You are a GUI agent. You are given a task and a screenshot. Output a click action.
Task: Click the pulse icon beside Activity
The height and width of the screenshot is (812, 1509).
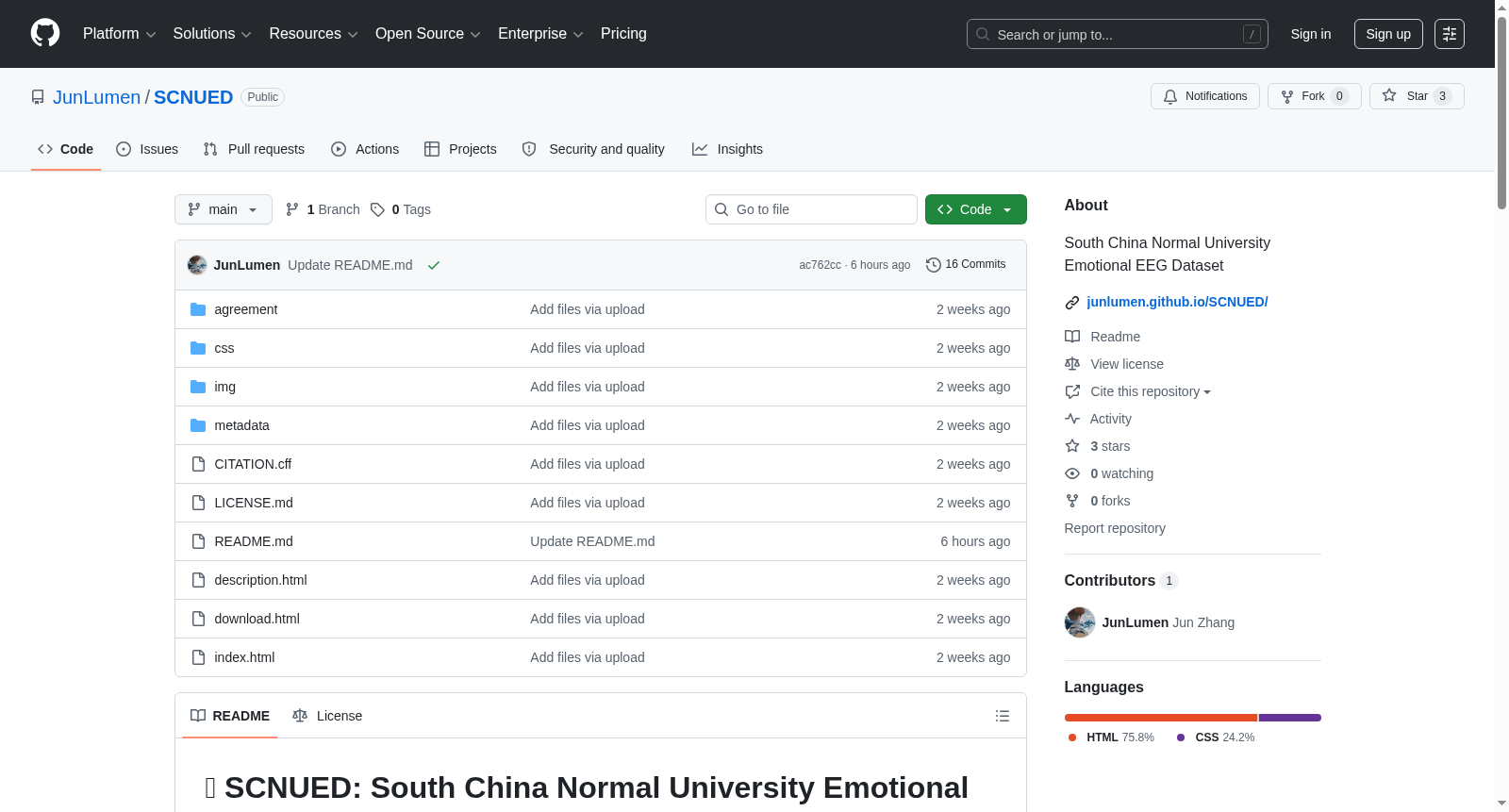[1072, 419]
